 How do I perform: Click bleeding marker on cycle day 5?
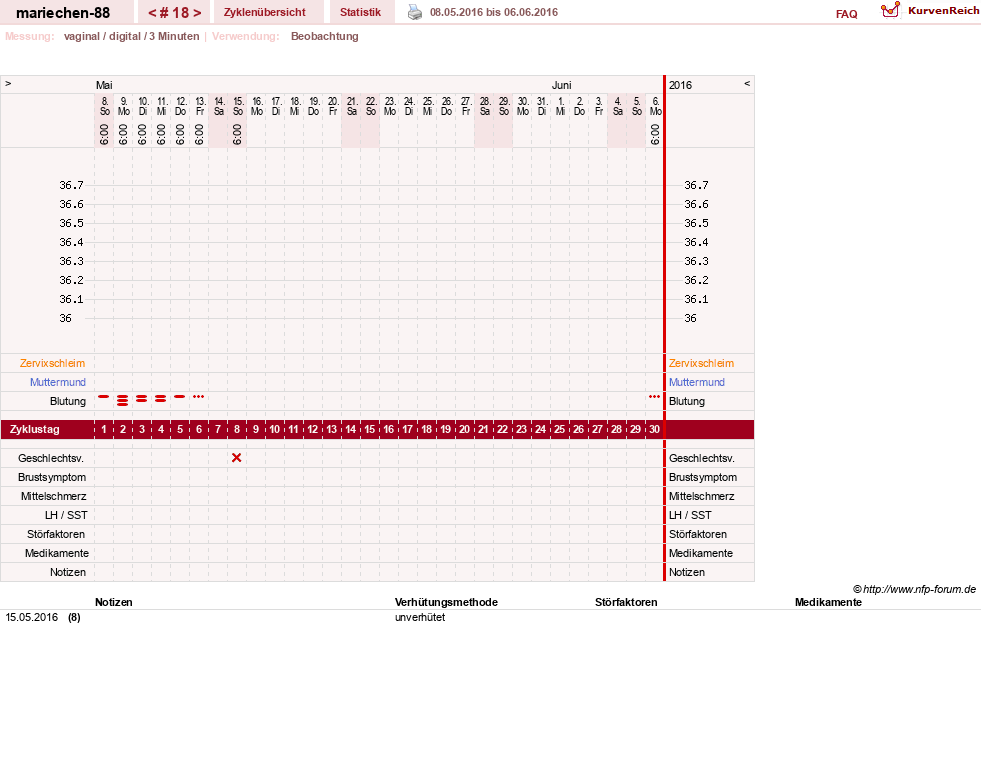point(180,397)
